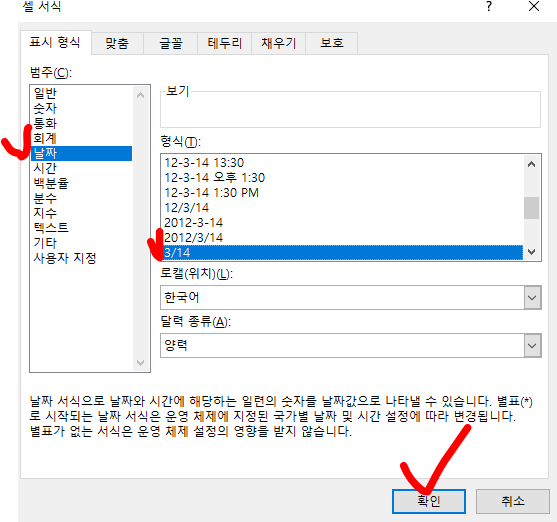The width and height of the screenshot is (557, 522).
Task: Pick the 회계 category
Action: pos(81,138)
